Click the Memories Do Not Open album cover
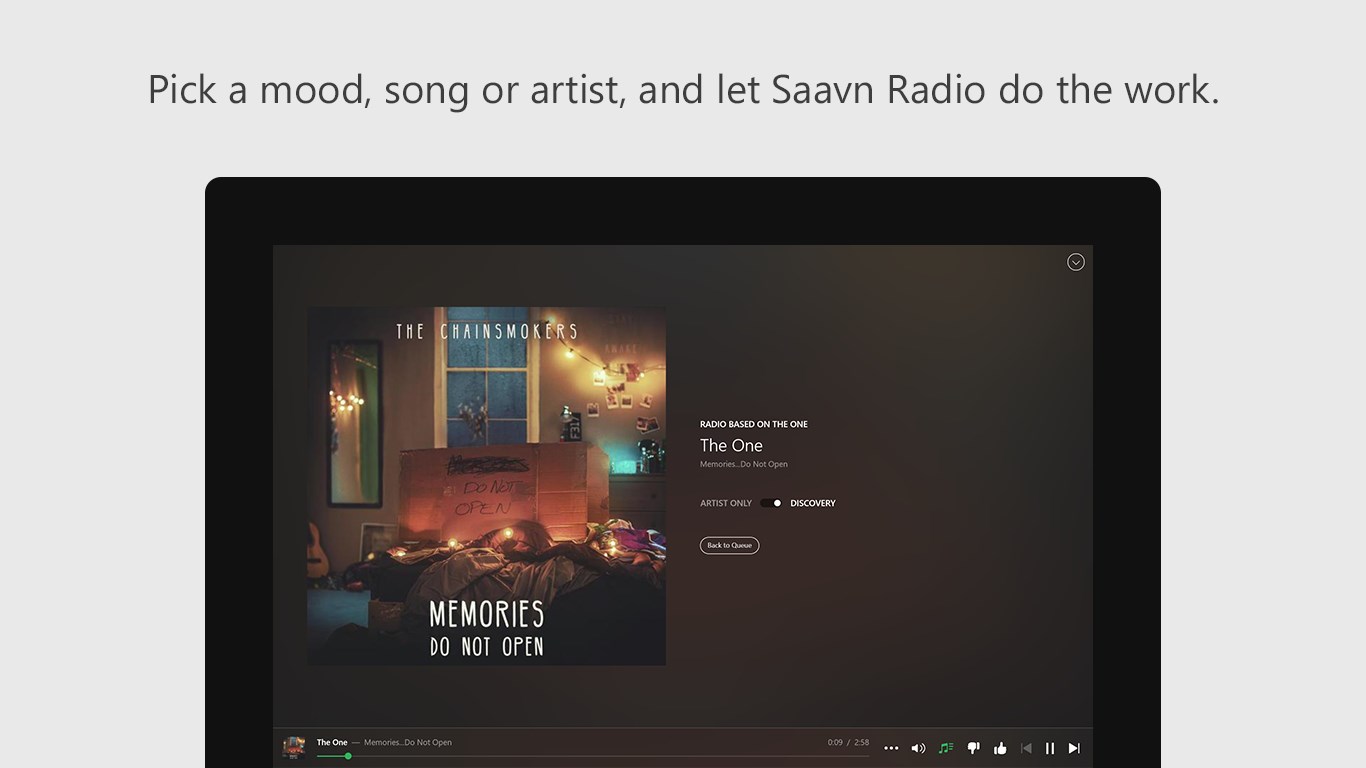This screenshot has width=1366, height=768. tap(487, 486)
